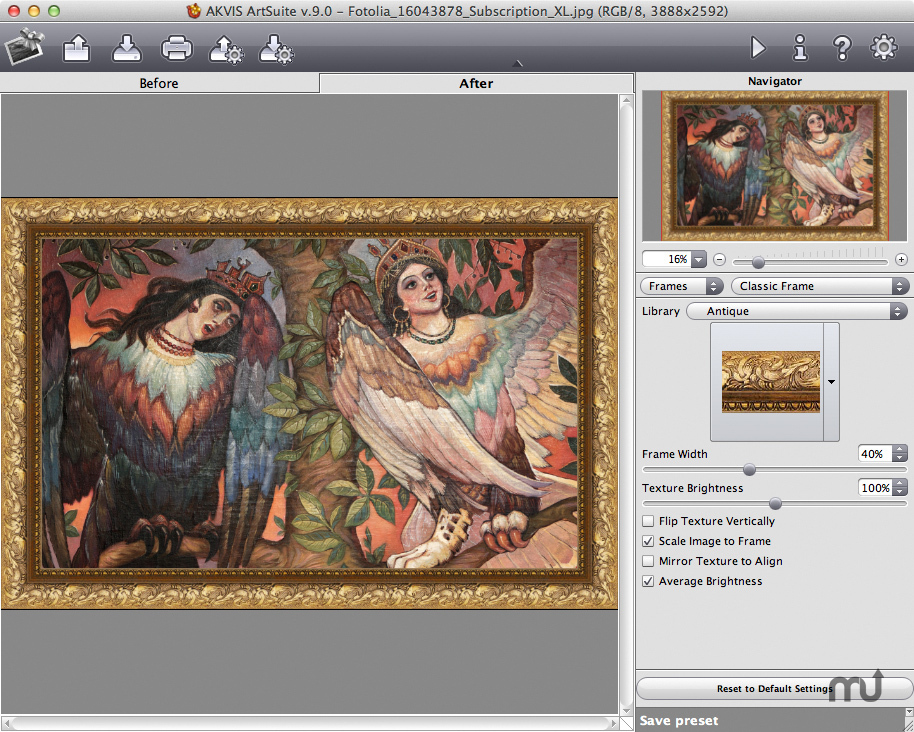This screenshot has width=914, height=732.
Task: Switch to the Before tab
Action: click(159, 83)
